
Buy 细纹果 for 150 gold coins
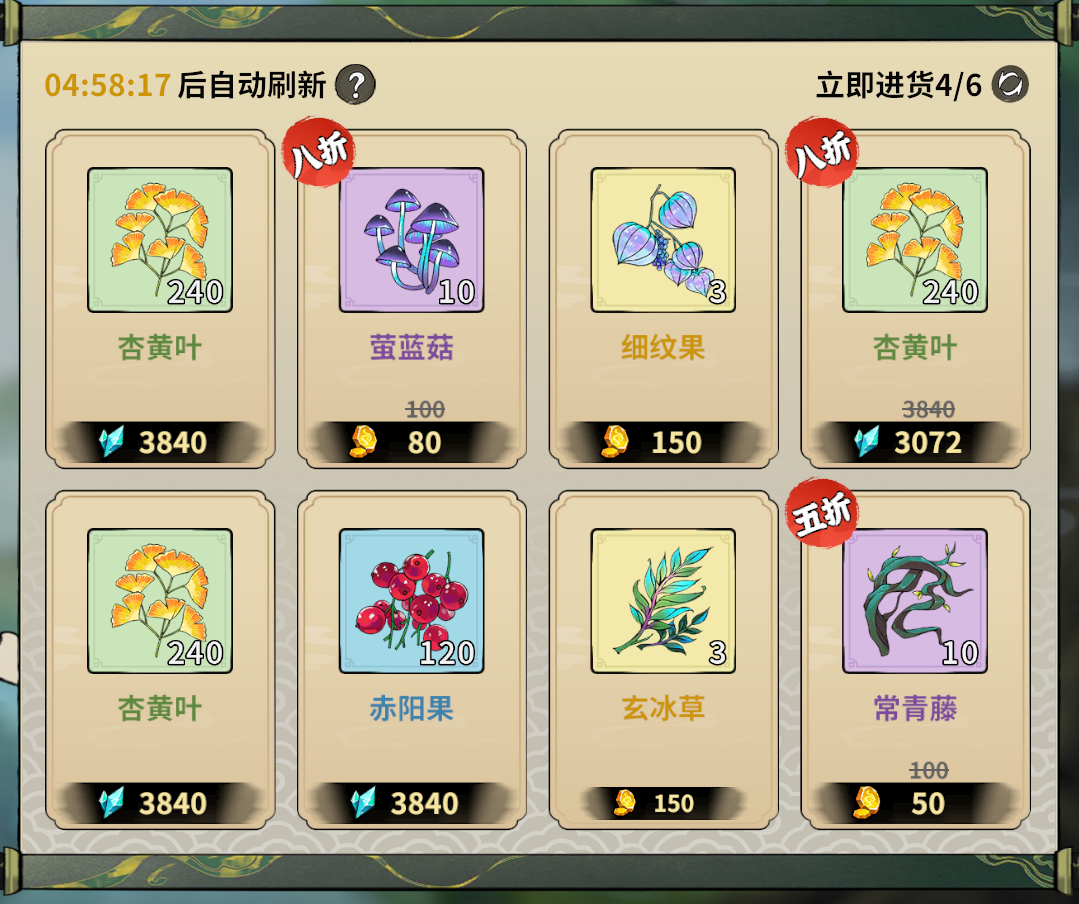663,442
